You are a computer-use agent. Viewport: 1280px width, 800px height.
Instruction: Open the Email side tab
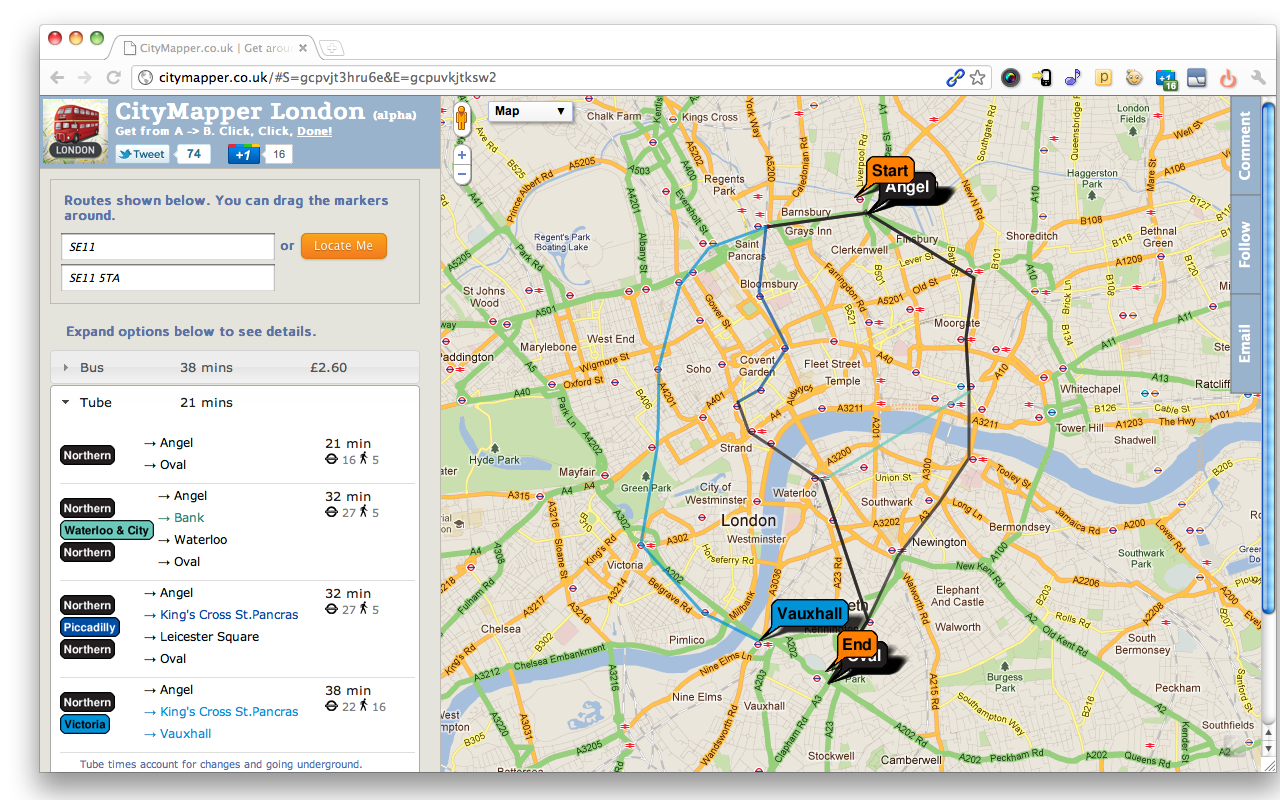(x=1245, y=343)
